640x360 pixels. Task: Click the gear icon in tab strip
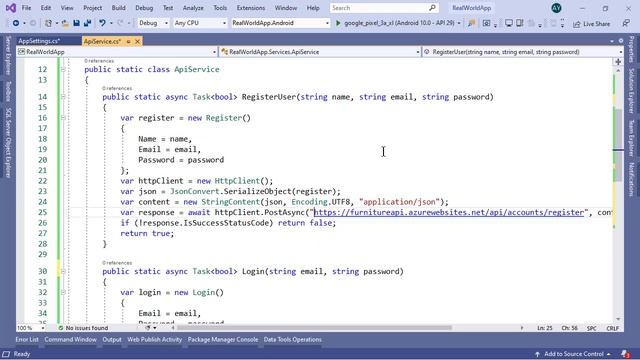(621, 41)
